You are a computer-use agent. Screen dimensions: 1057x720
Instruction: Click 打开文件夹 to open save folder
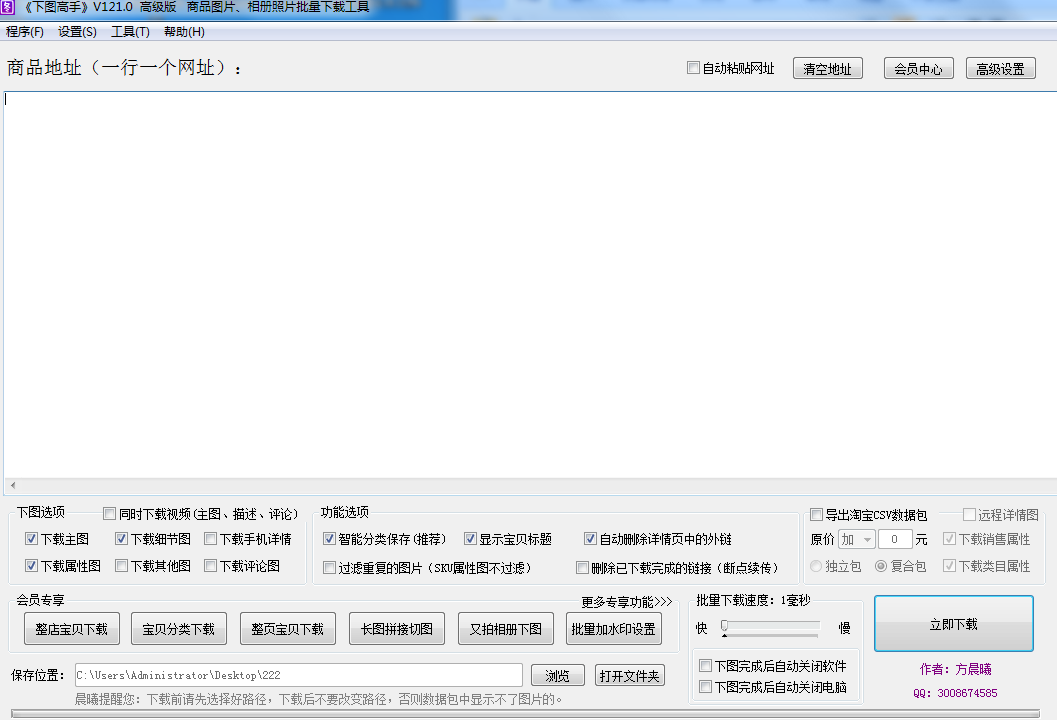[x=630, y=675]
